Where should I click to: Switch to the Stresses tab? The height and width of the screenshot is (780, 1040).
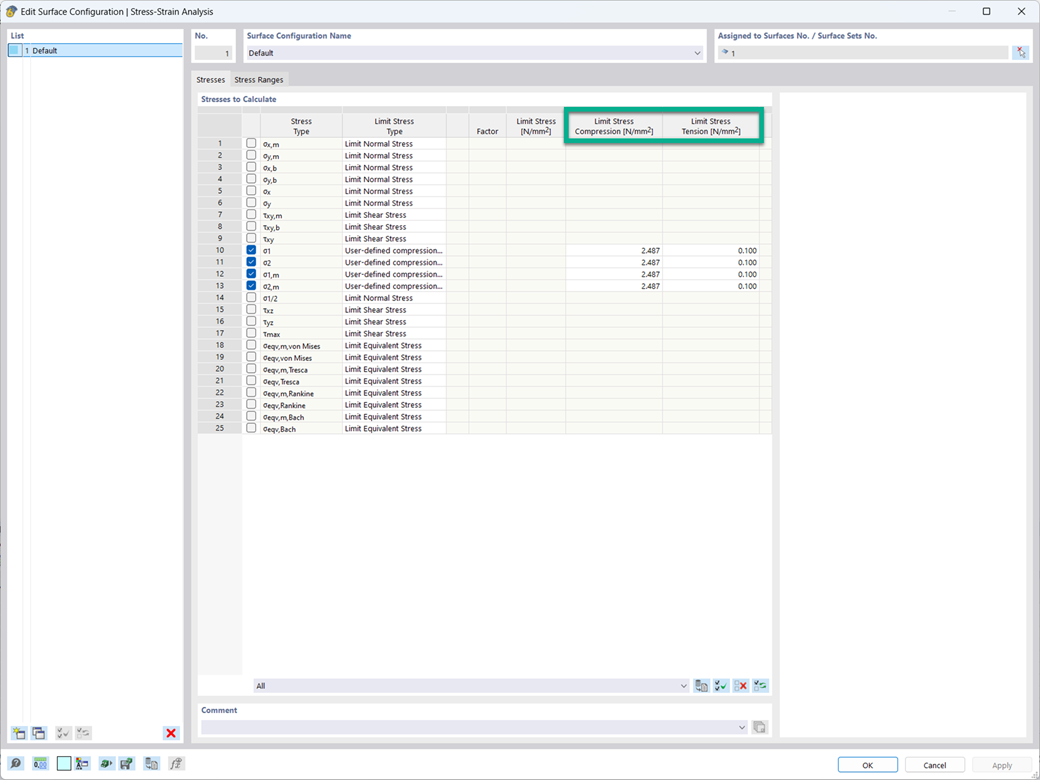[211, 80]
